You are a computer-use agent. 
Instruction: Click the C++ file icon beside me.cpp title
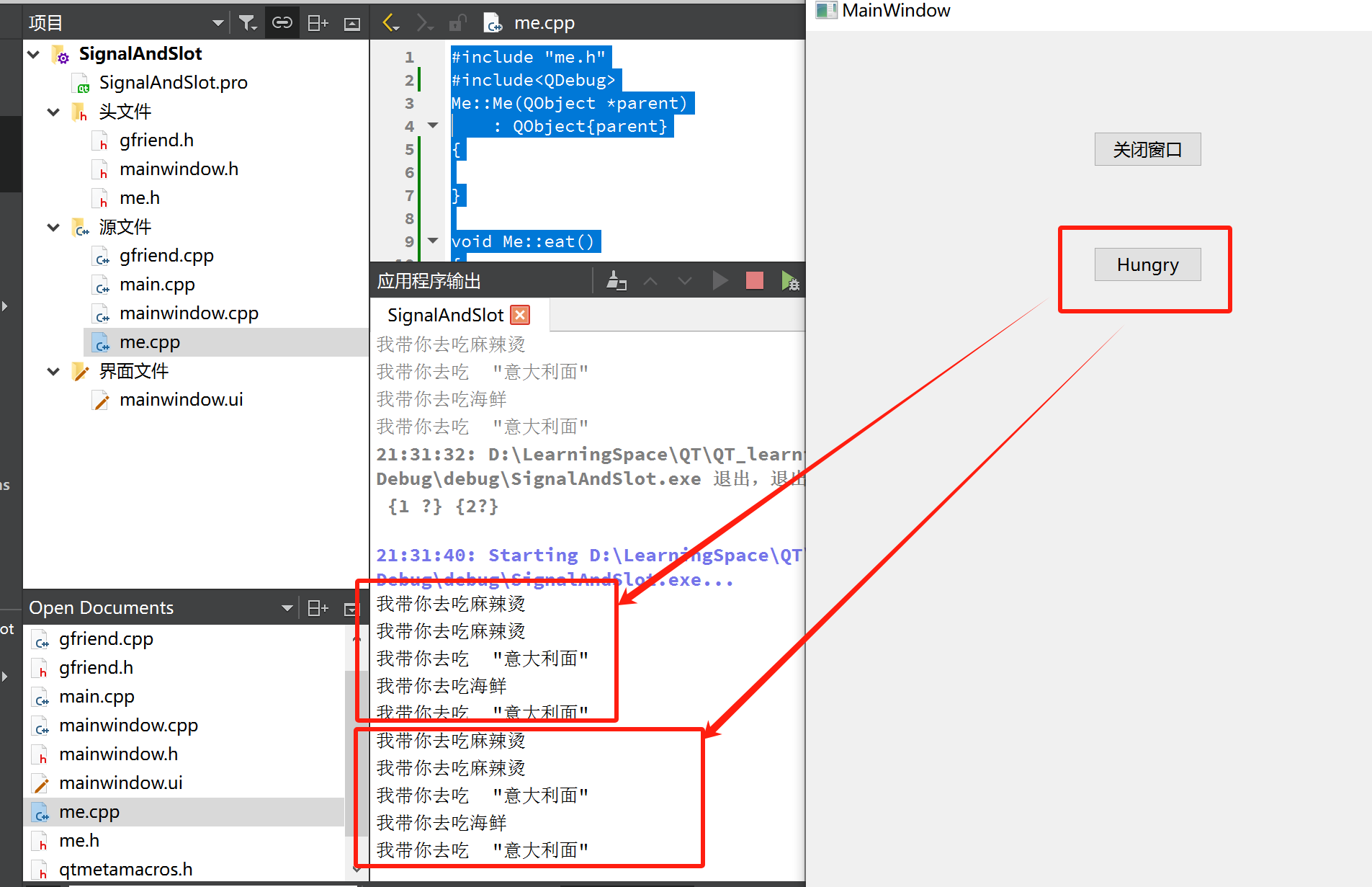(x=493, y=23)
